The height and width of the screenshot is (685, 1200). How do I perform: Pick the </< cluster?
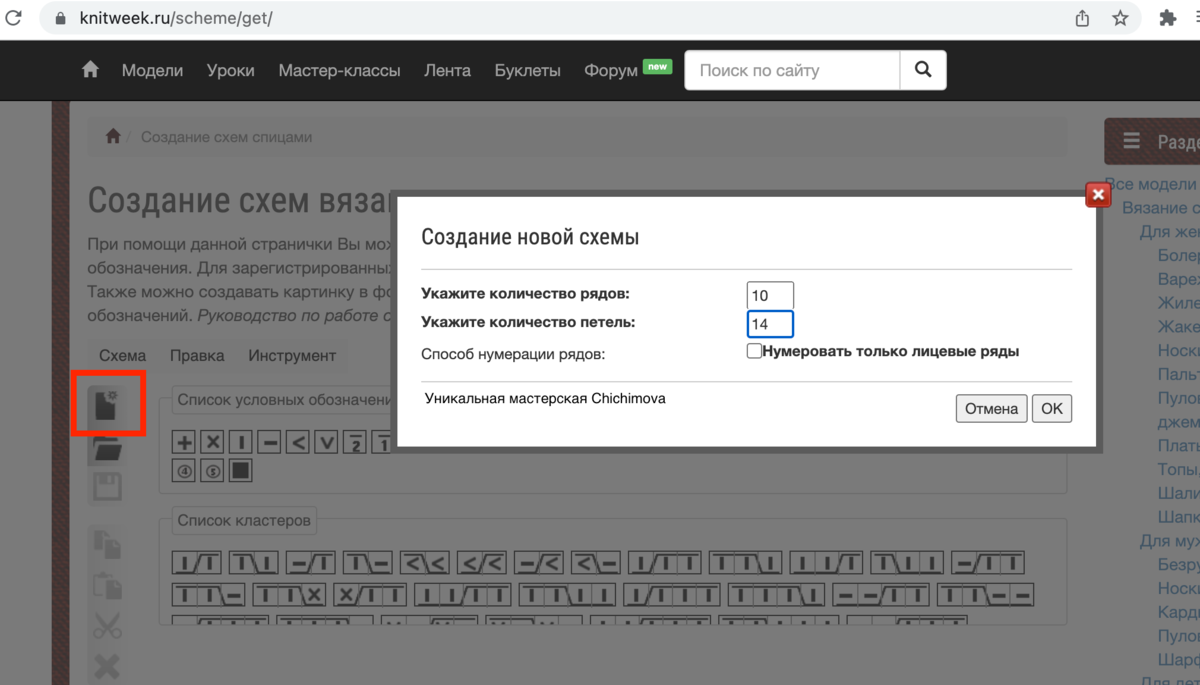482,563
